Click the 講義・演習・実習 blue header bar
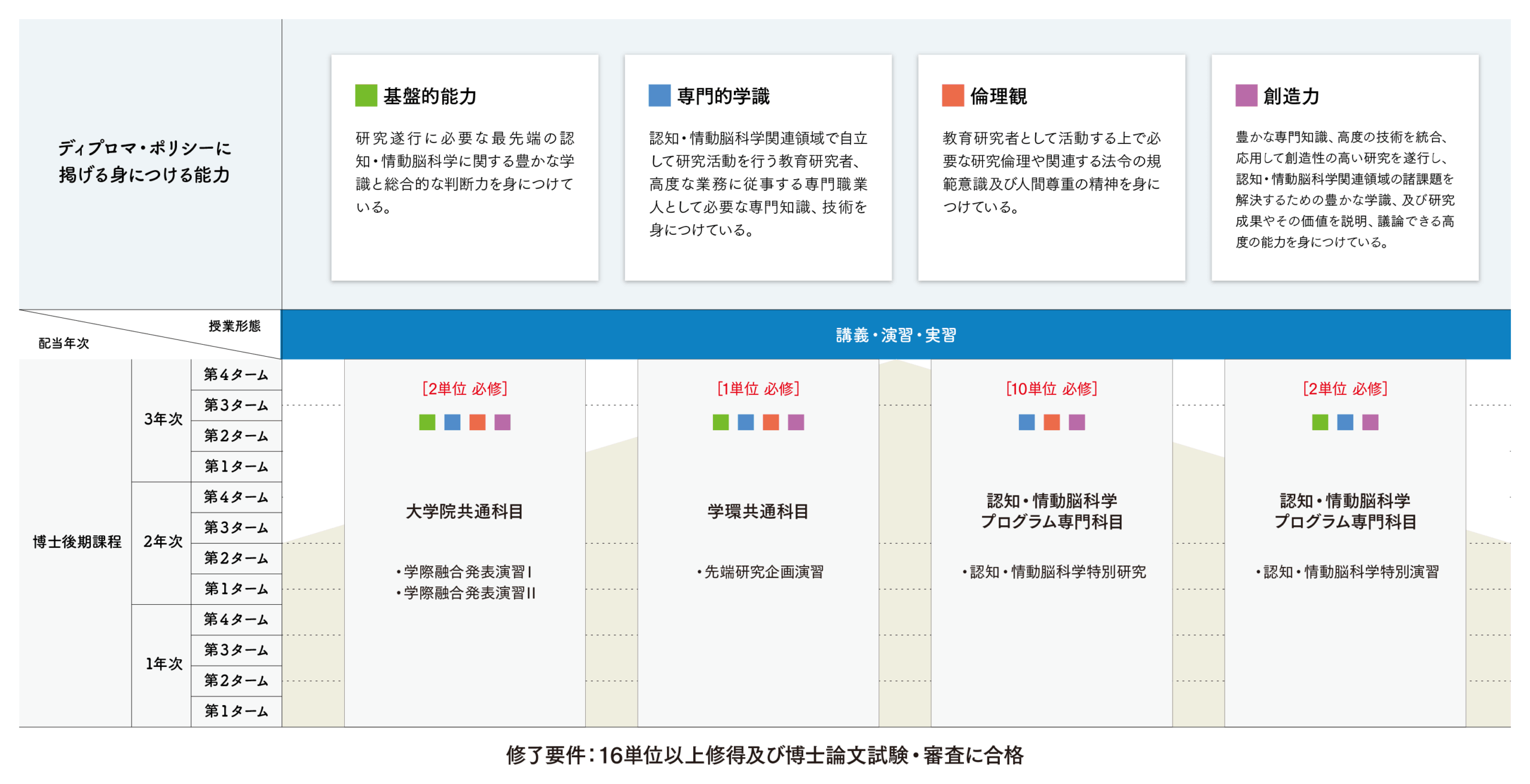The height and width of the screenshot is (784, 1530). pos(895,335)
